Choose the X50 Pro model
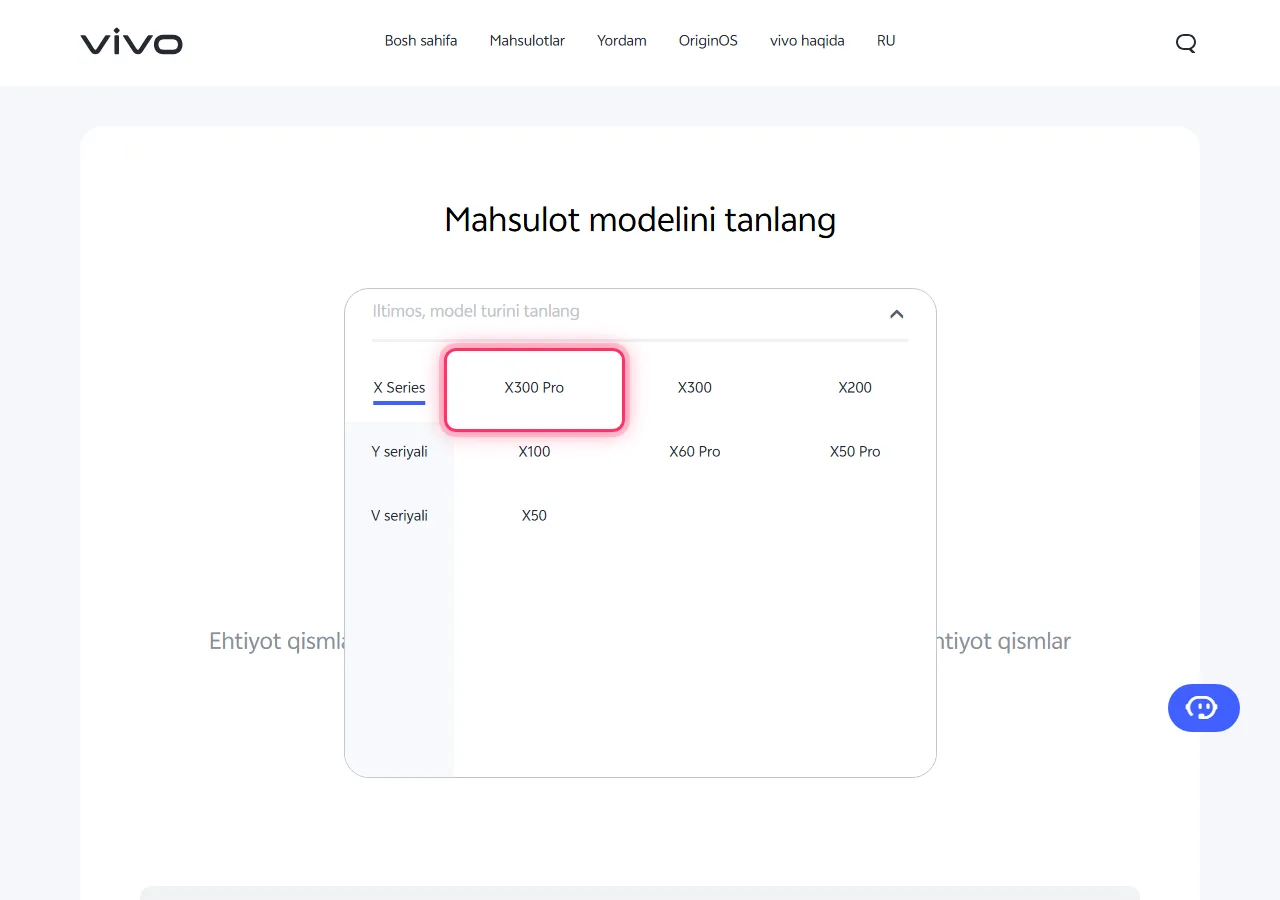This screenshot has width=1280, height=900. (x=855, y=452)
